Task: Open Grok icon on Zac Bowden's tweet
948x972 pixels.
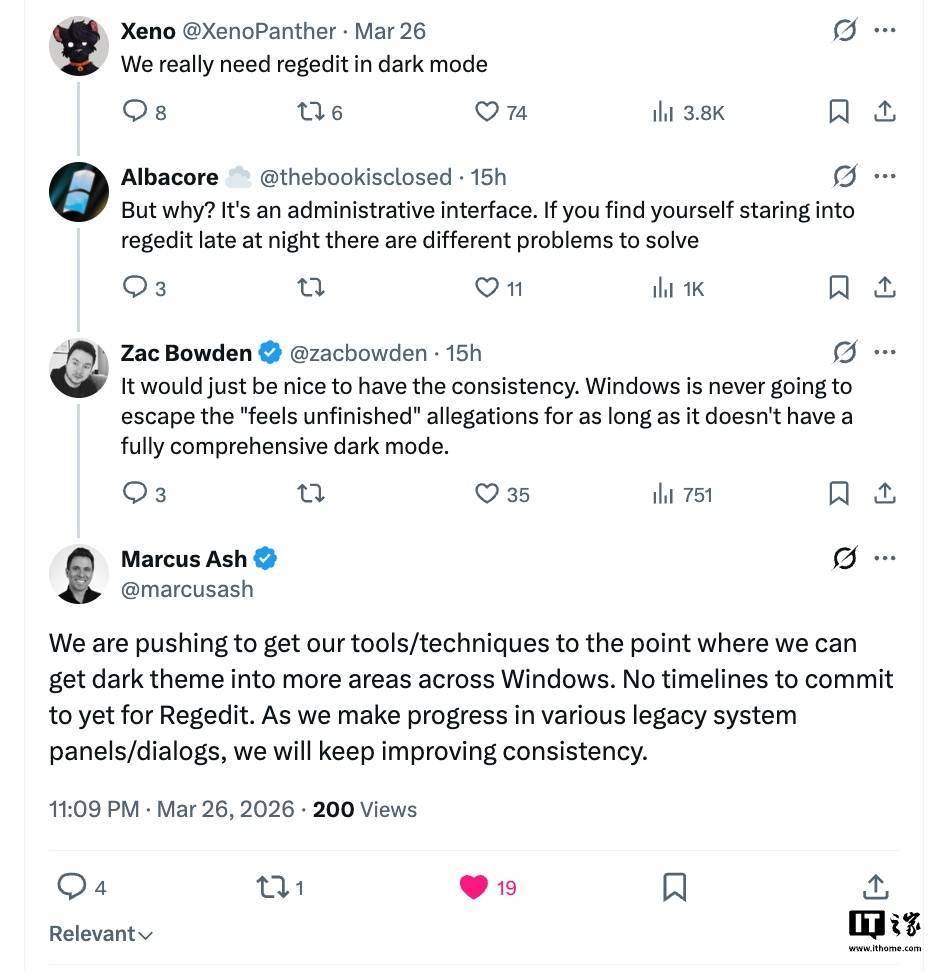Action: tap(845, 352)
